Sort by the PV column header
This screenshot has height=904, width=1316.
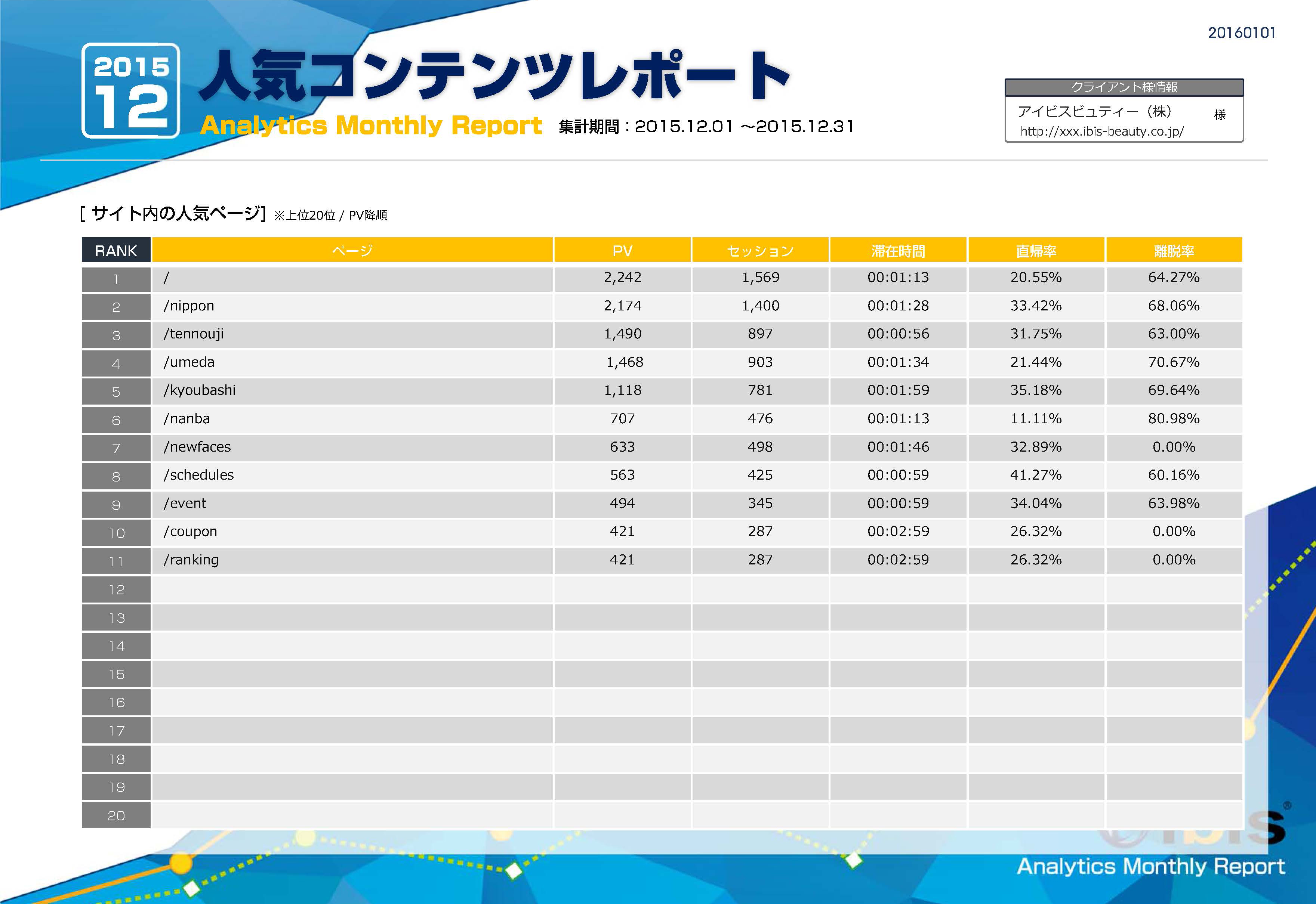click(622, 250)
